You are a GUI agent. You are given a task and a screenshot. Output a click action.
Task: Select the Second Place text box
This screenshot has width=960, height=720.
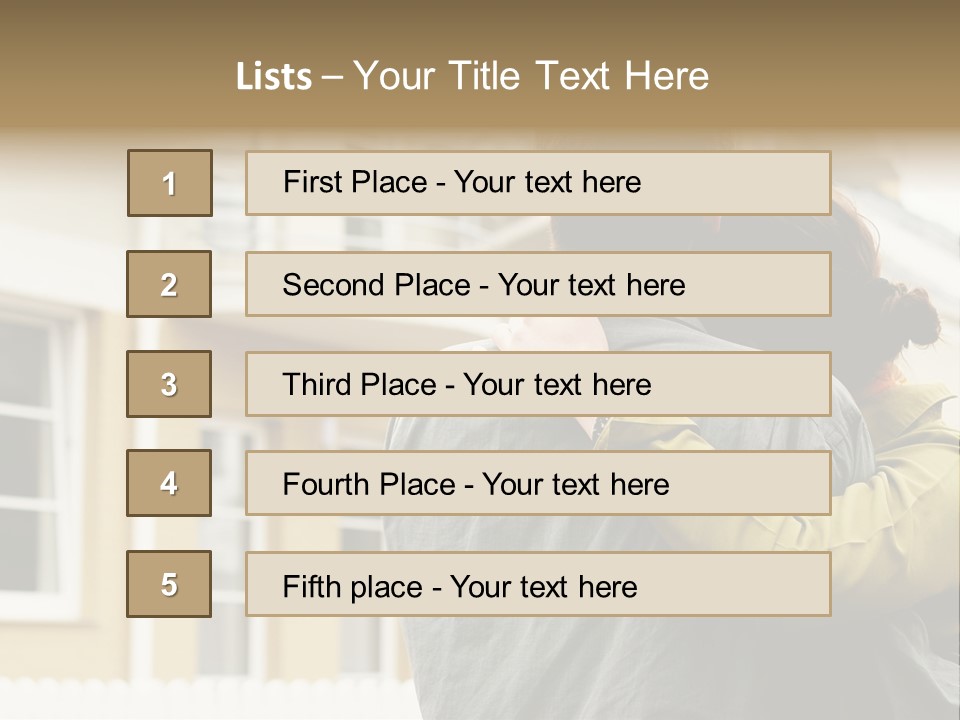(x=538, y=284)
